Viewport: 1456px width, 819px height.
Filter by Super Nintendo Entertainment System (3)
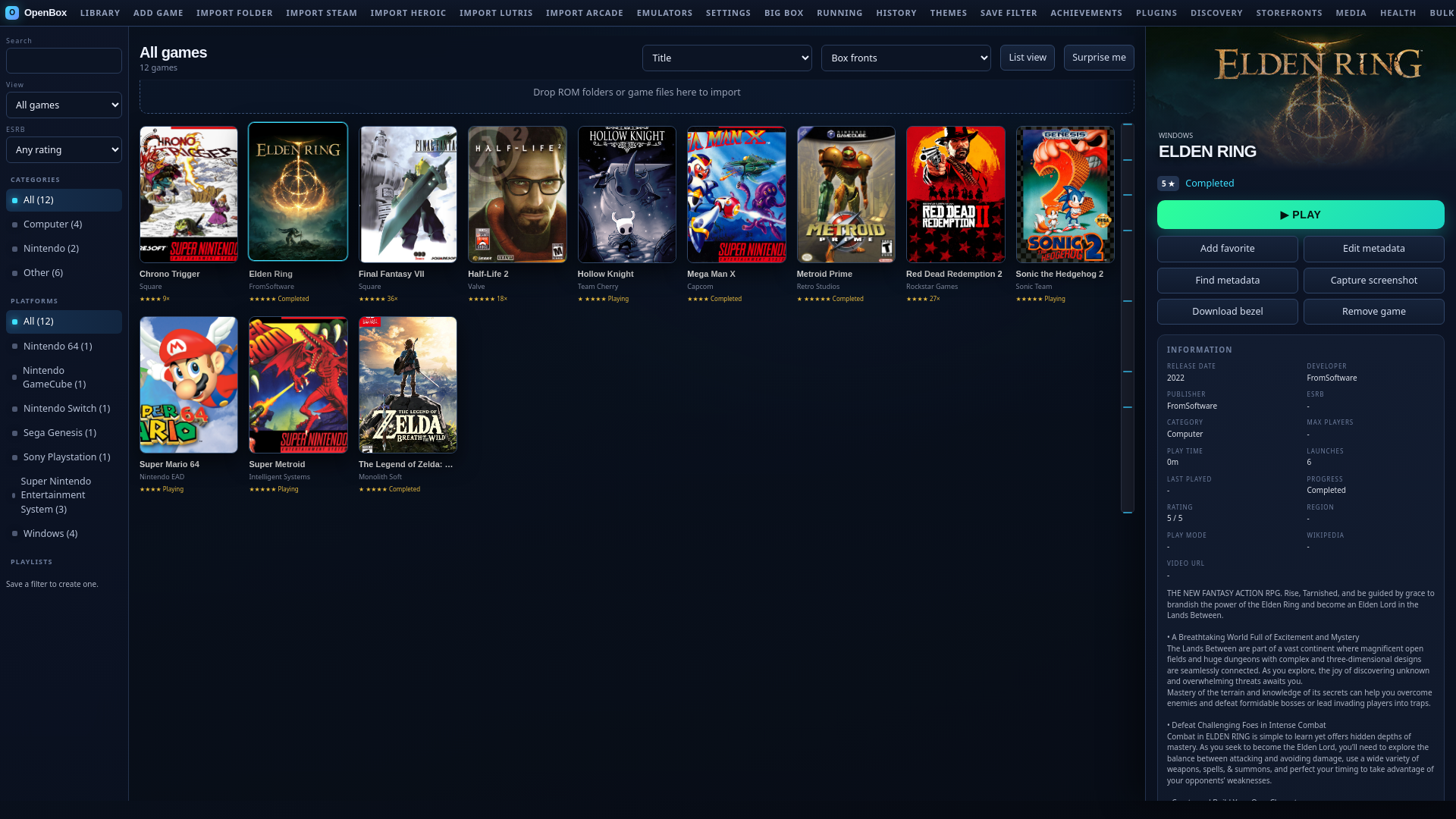point(64,495)
